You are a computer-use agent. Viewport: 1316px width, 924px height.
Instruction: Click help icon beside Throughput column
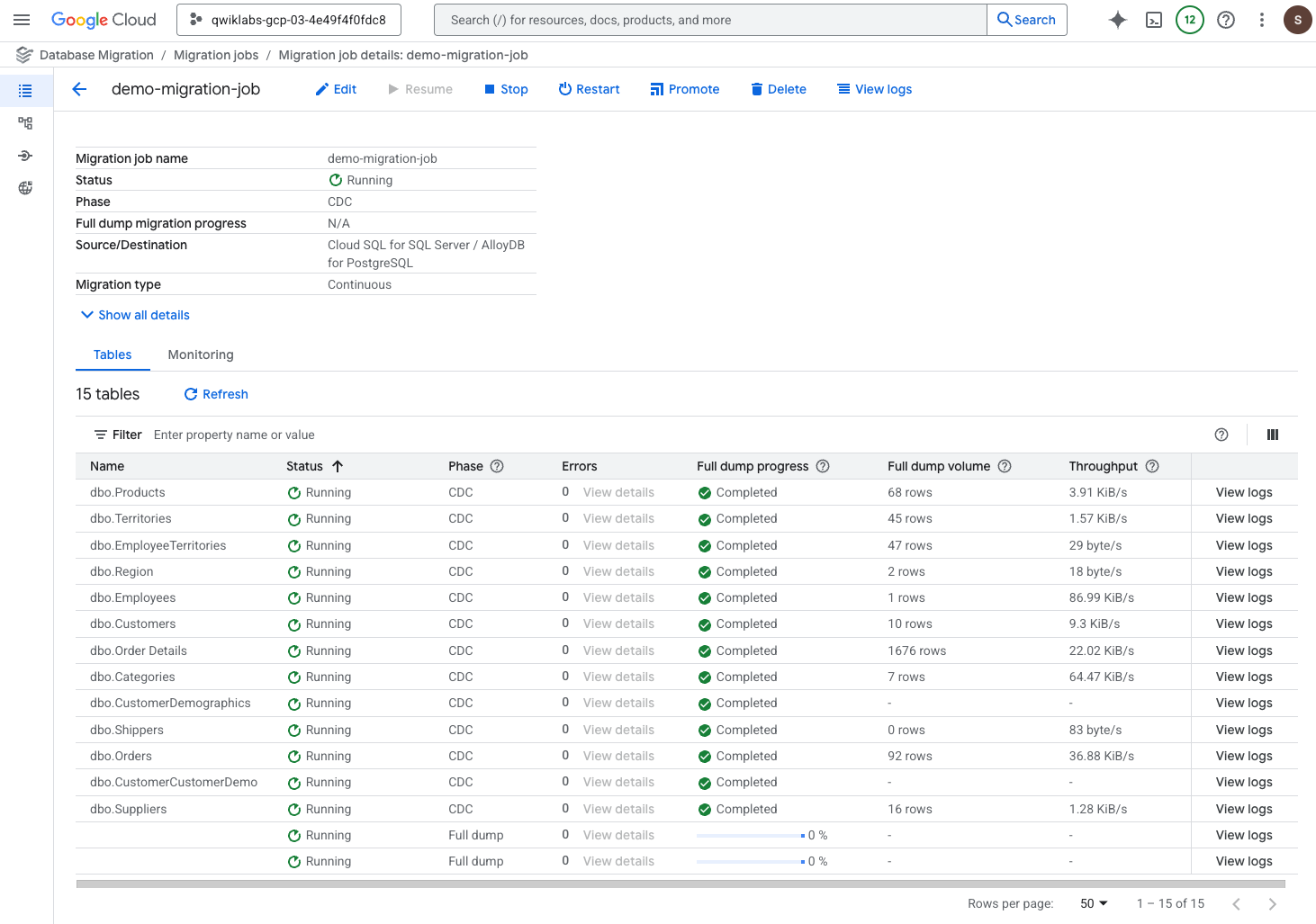pyautogui.click(x=1152, y=466)
